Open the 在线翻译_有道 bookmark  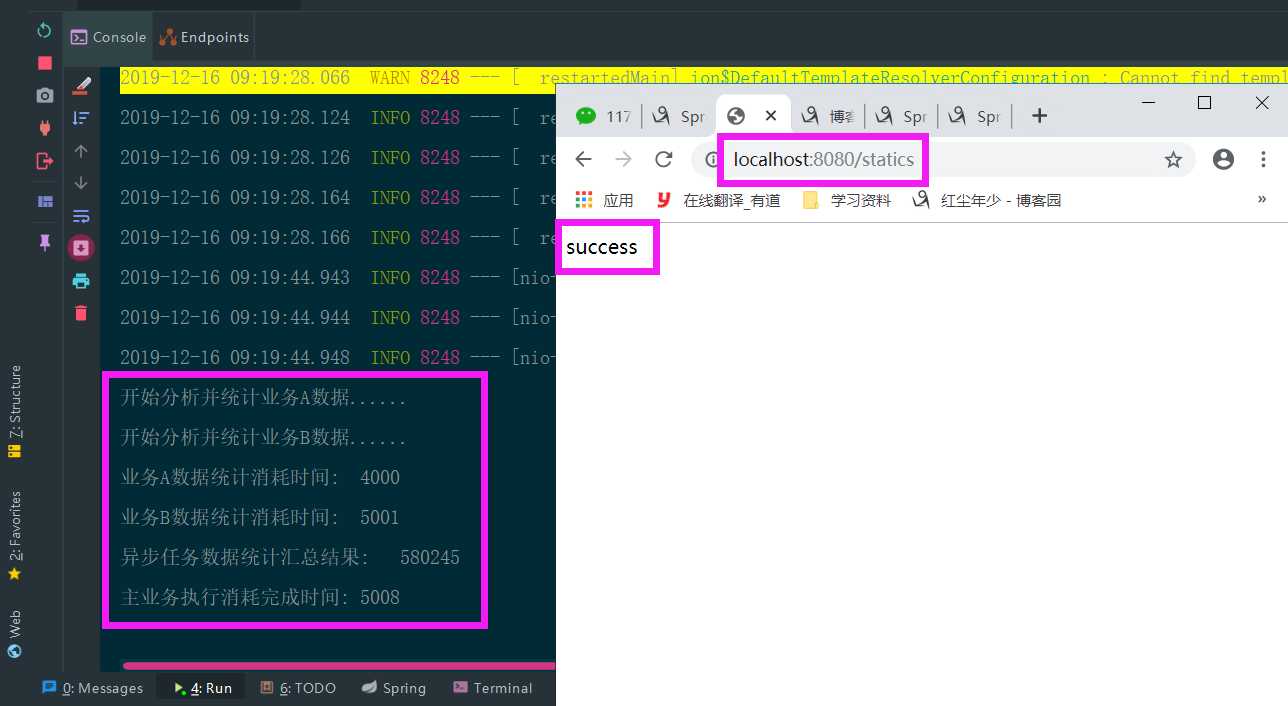pyautogui.click(x=718, y=200)
